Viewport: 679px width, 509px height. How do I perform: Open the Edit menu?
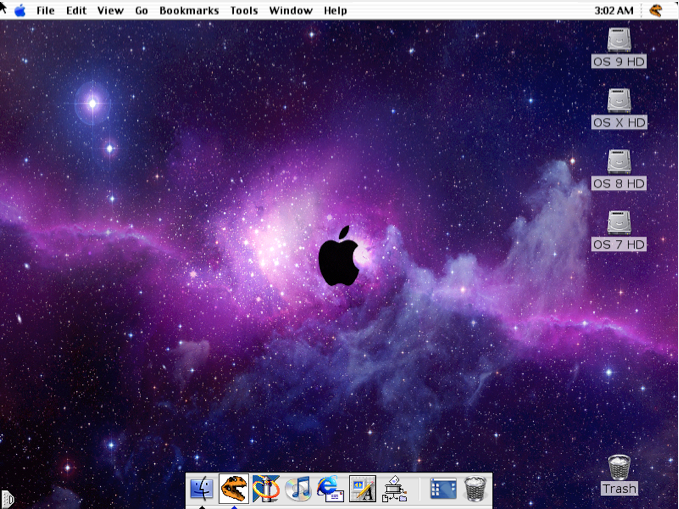click(76, 10)
